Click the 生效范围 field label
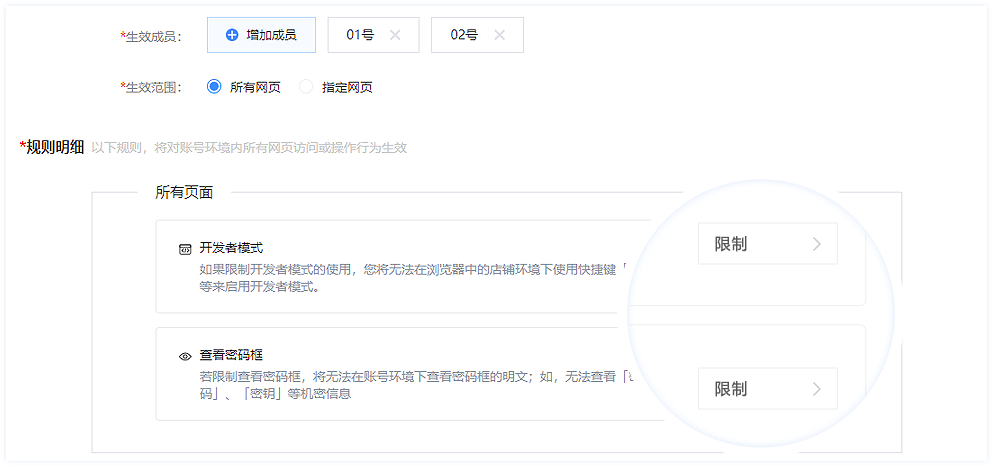 151,87
